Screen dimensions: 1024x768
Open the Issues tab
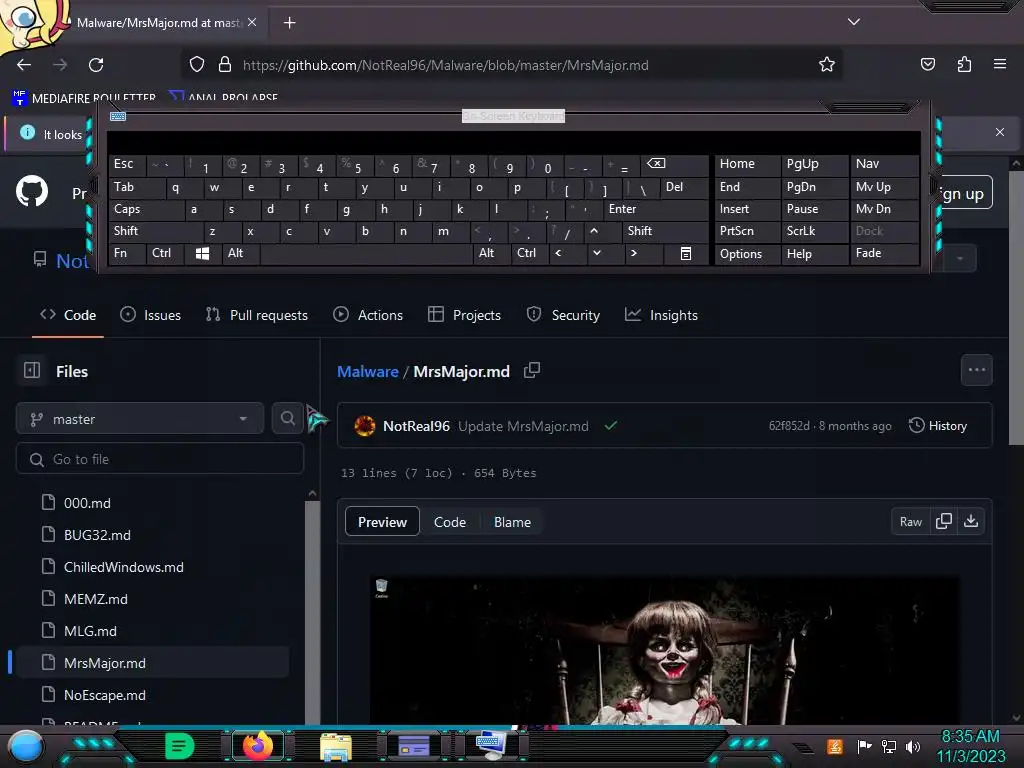pyautogui.click(x=151, y=315)
